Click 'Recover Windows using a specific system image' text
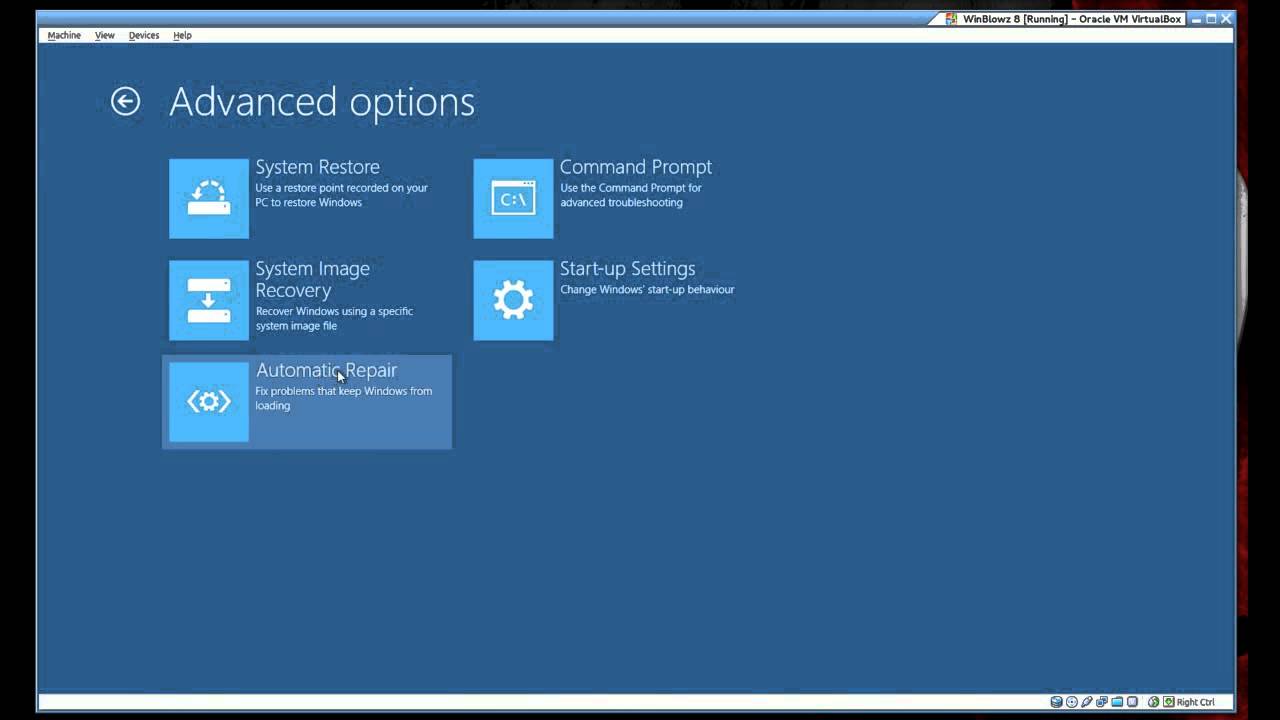Viewport: 1280px width, 720px height. tap(334, 318)
